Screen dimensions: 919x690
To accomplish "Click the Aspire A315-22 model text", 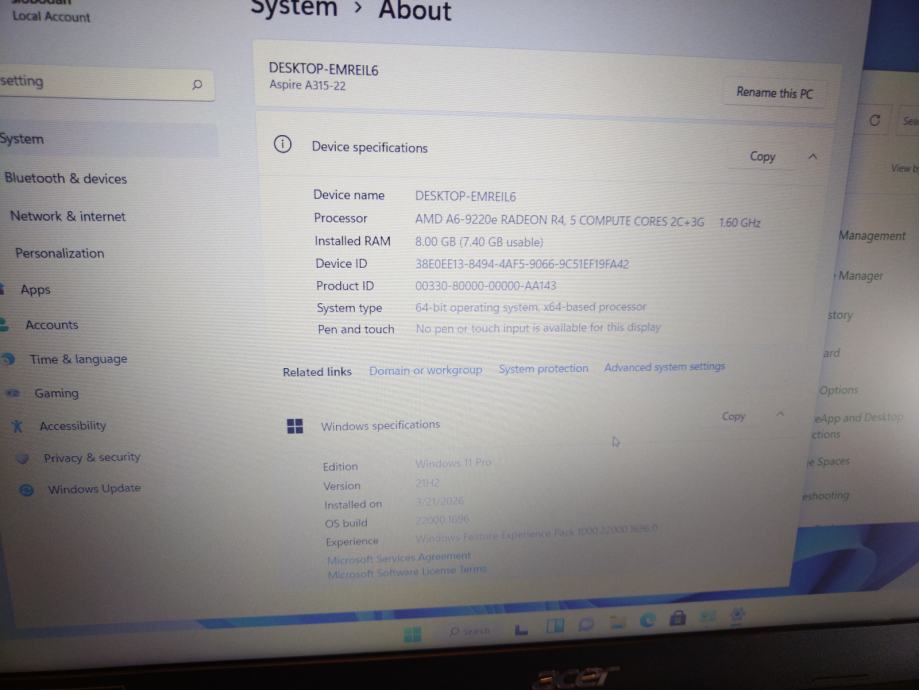I will pos(307,86).
